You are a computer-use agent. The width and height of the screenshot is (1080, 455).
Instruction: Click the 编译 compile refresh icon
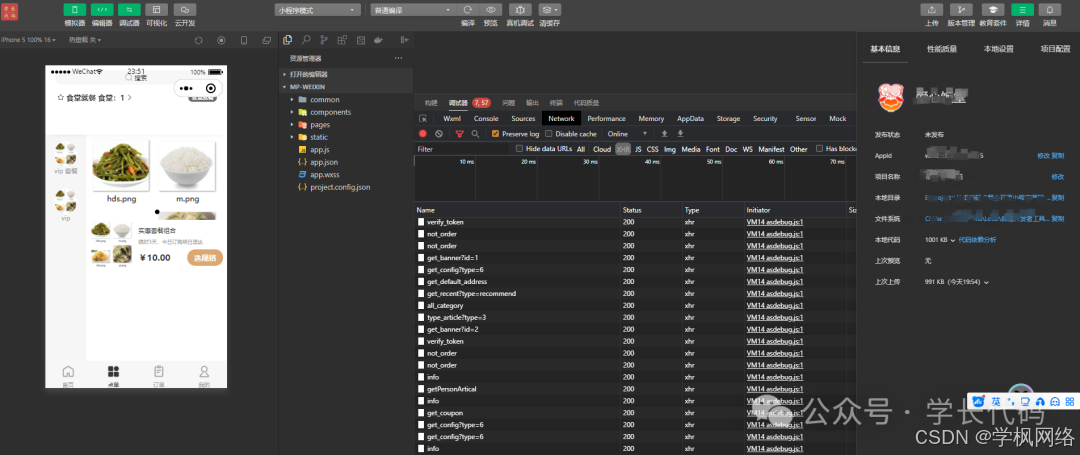tap(468, 10)
